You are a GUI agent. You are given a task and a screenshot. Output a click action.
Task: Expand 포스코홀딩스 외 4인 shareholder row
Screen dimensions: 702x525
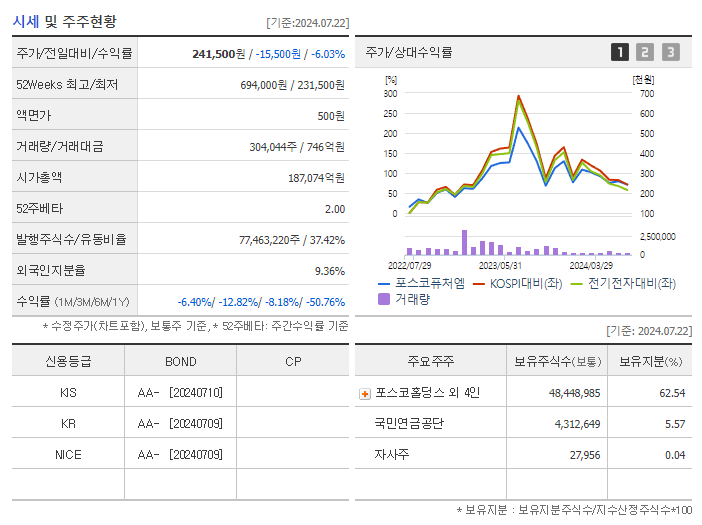click(365, 394)
